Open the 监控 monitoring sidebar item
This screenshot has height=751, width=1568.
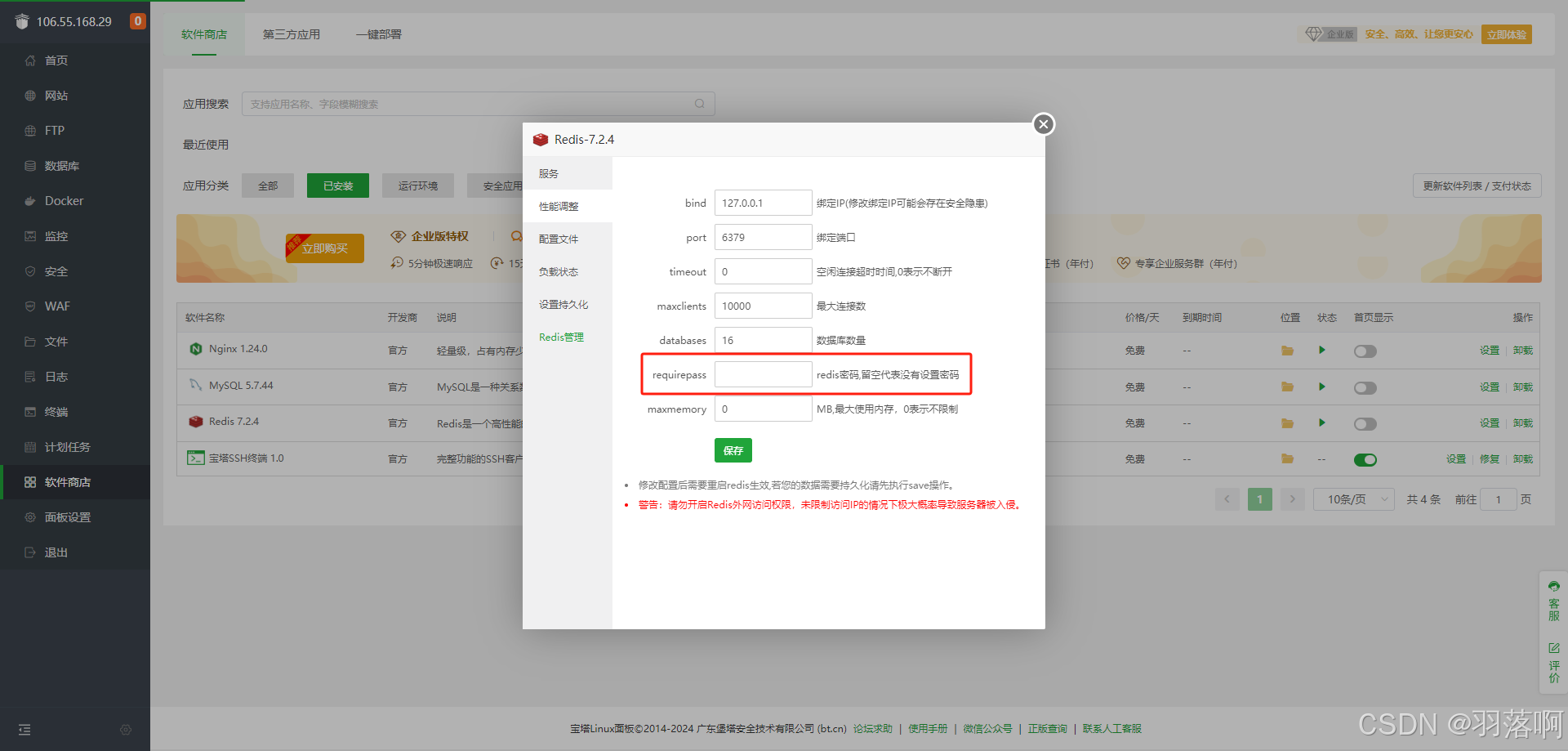(x=74, y=236)
